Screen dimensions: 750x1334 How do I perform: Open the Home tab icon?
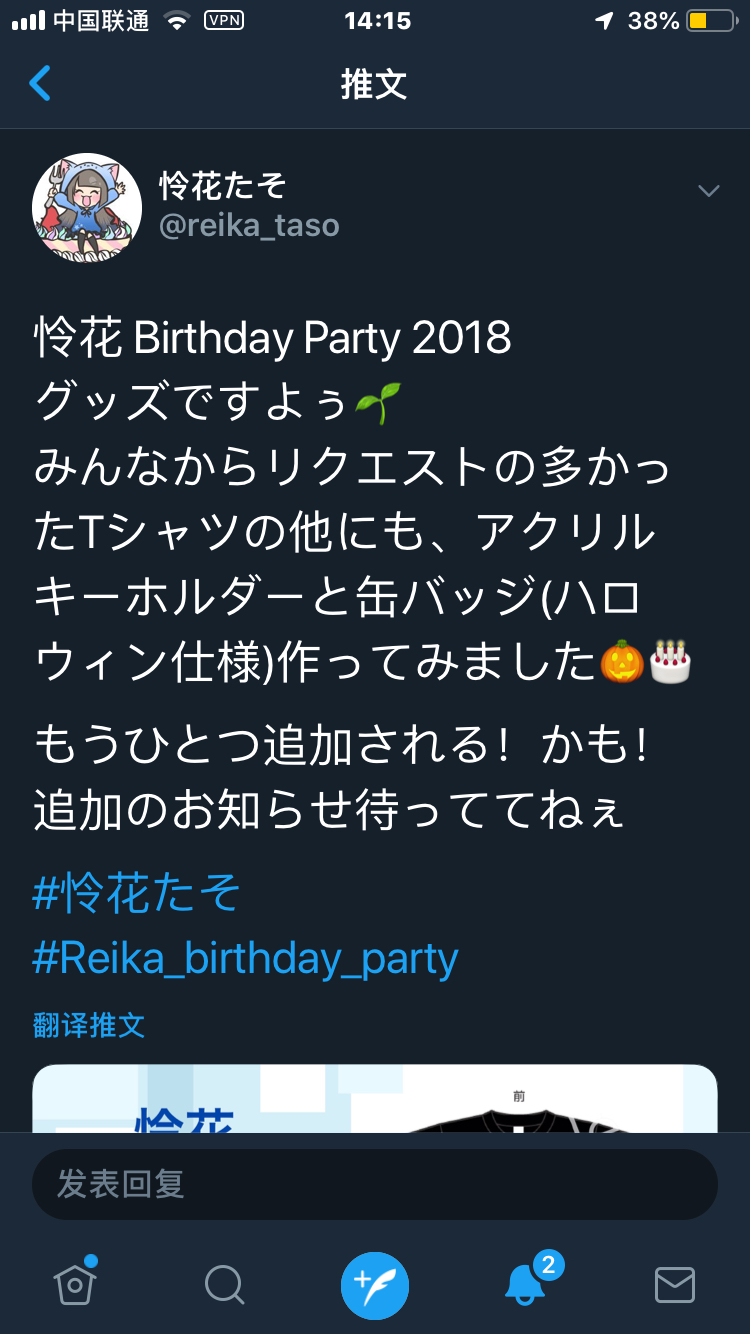tap(75, 1284)
